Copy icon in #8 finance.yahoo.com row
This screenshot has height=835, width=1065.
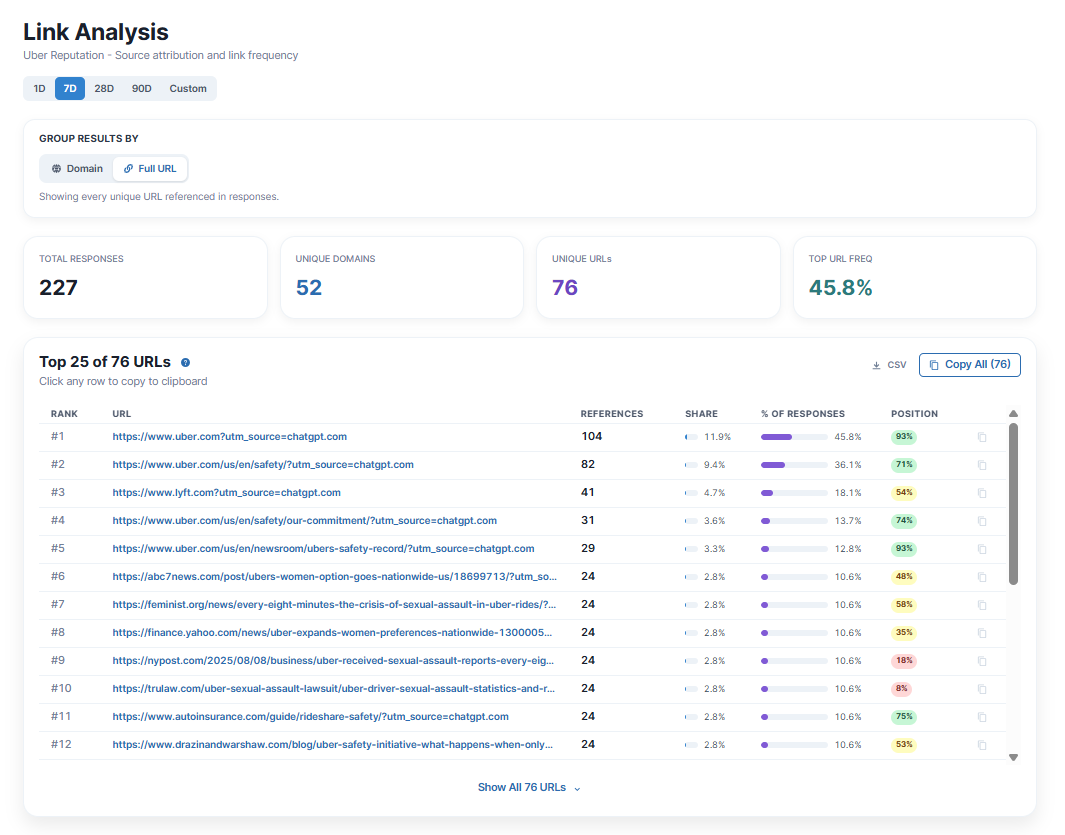pos(981,633)
